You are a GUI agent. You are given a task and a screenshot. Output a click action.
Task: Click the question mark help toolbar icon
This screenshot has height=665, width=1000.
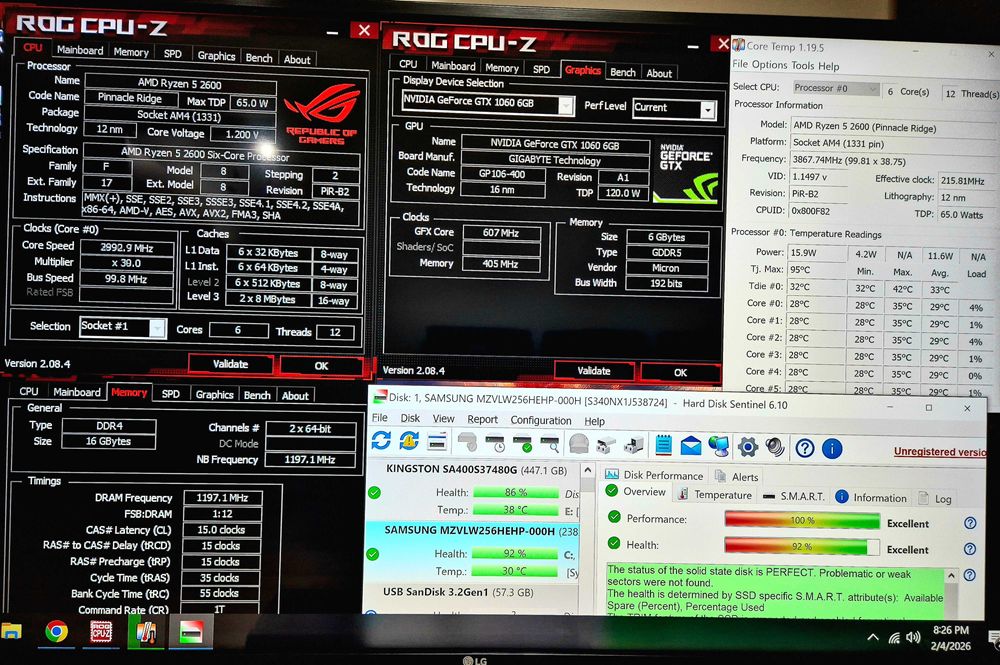[x=805, y=448]
